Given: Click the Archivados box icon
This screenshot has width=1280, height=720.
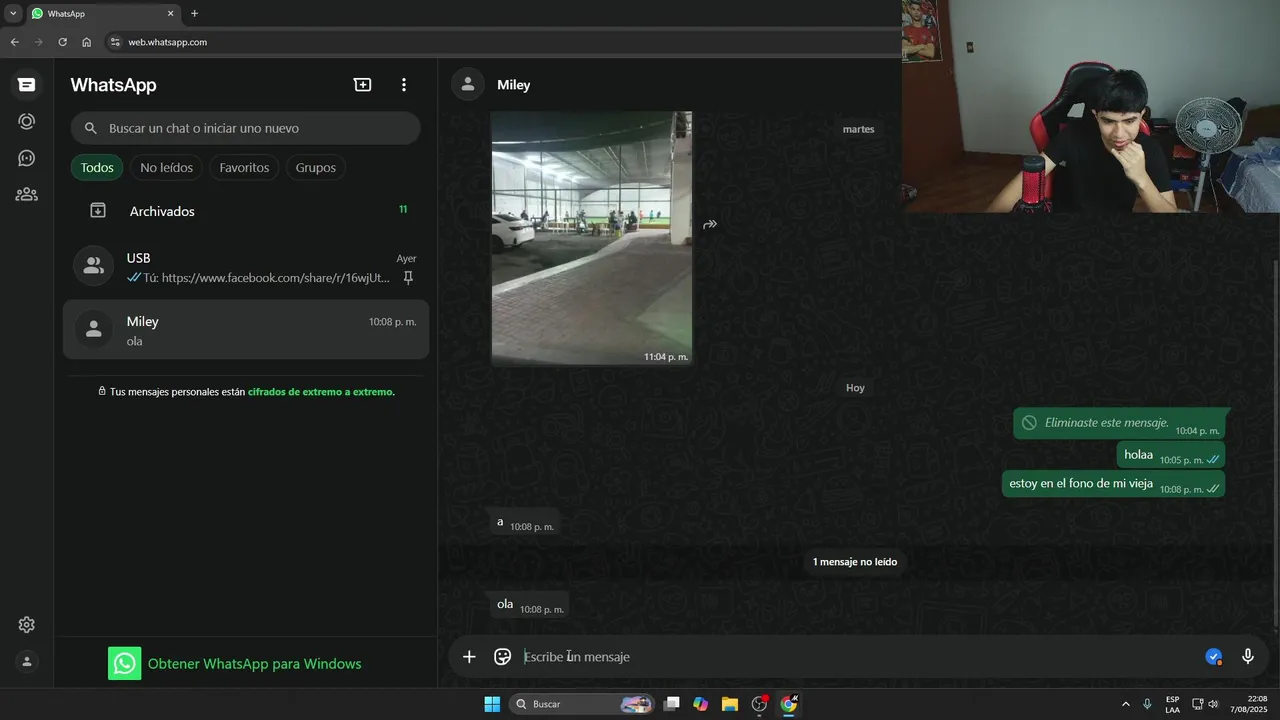Looking at the screenshot, I should pyautogui.click(x=98, y=210).
